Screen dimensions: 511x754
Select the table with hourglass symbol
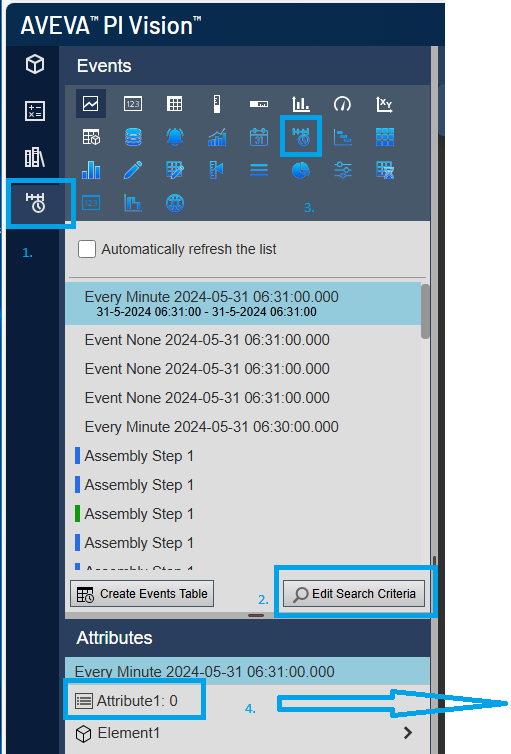point(385,170)
